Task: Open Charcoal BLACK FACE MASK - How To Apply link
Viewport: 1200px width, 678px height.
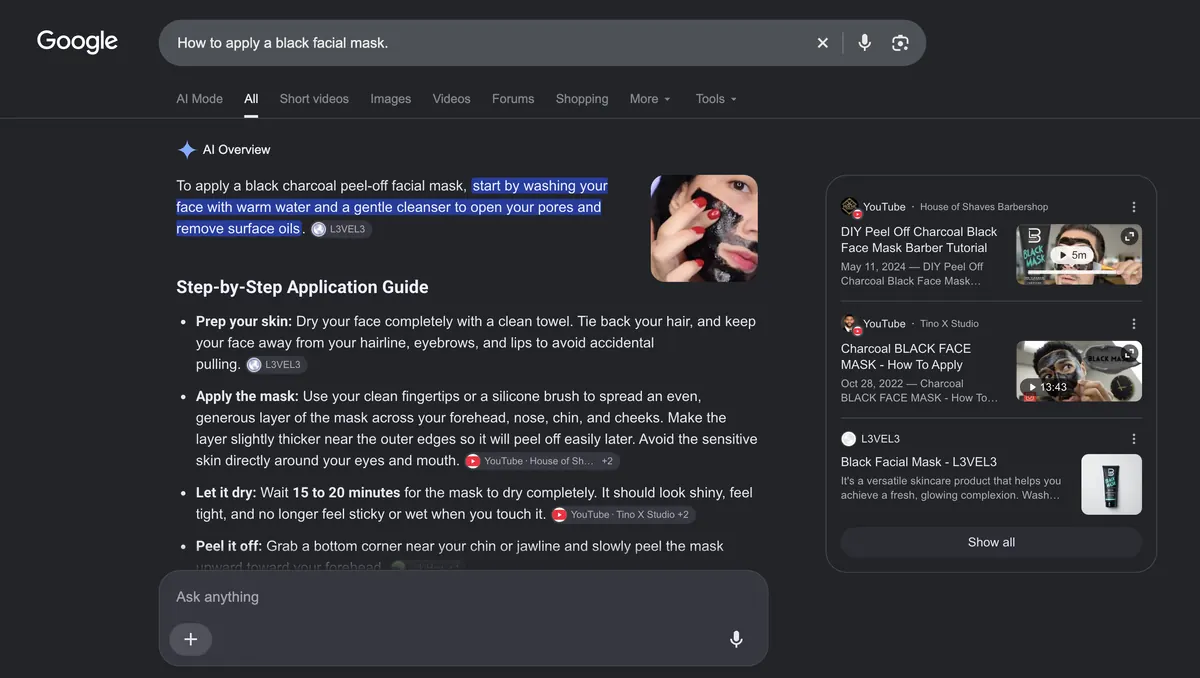Action: pyautogui.click(x=906, y=357)
